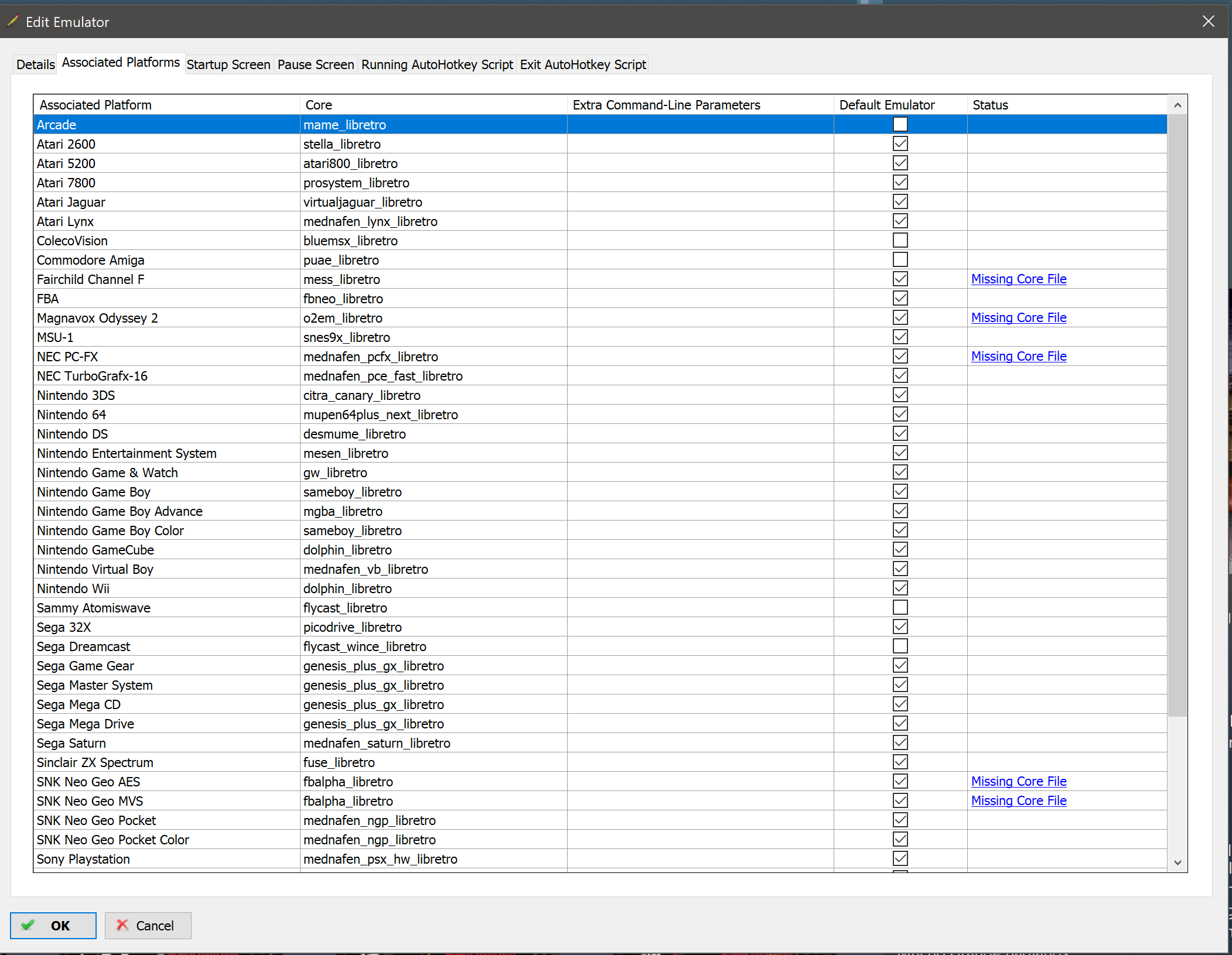Open Missing Core File link for SNK Neo Geo AES
1232x955 pixels.
[1019, 781]
